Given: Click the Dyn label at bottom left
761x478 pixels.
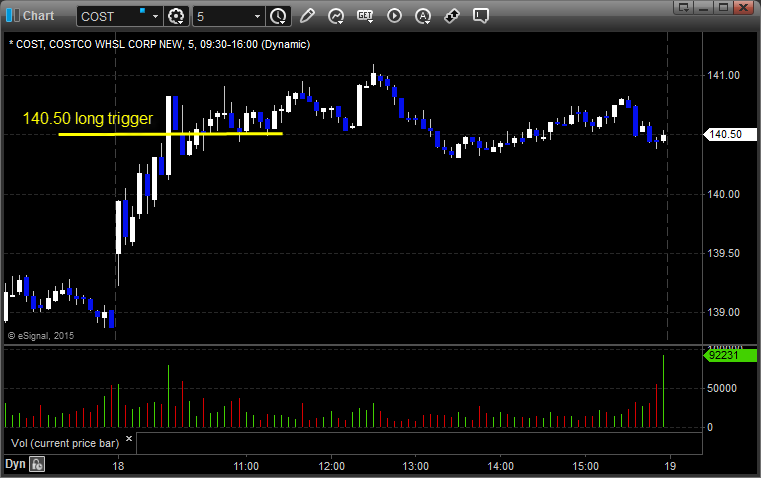Looking at the screenshot, I should (15, 464).
